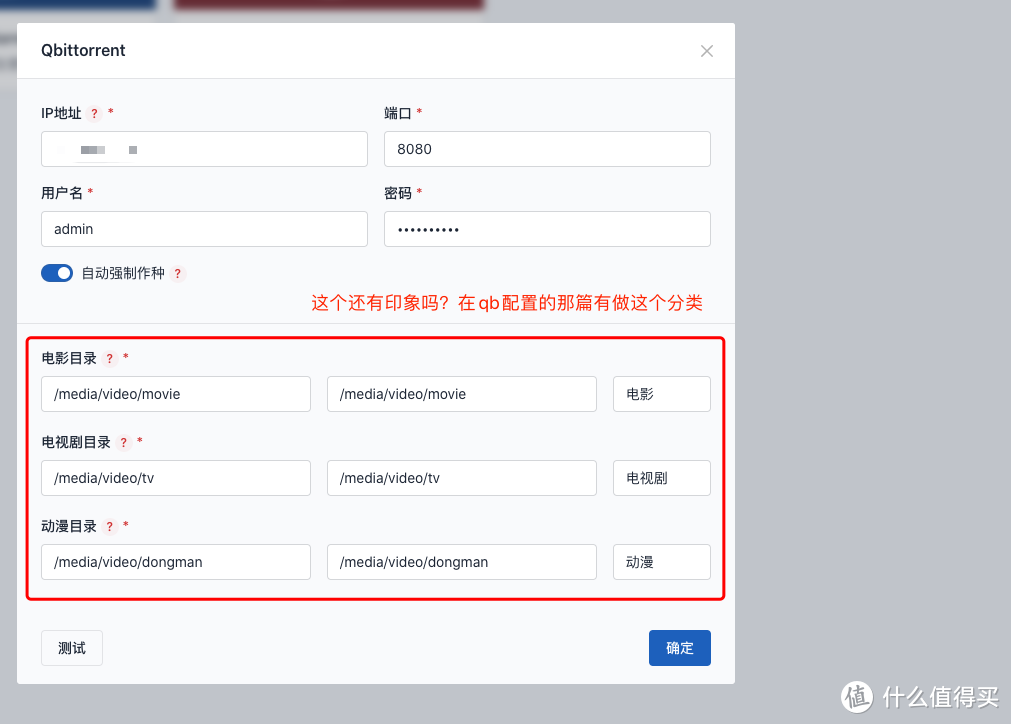Click the help icon next to IP地址
The width and height of the screenshot is (1011, 724).
point(95,114)
